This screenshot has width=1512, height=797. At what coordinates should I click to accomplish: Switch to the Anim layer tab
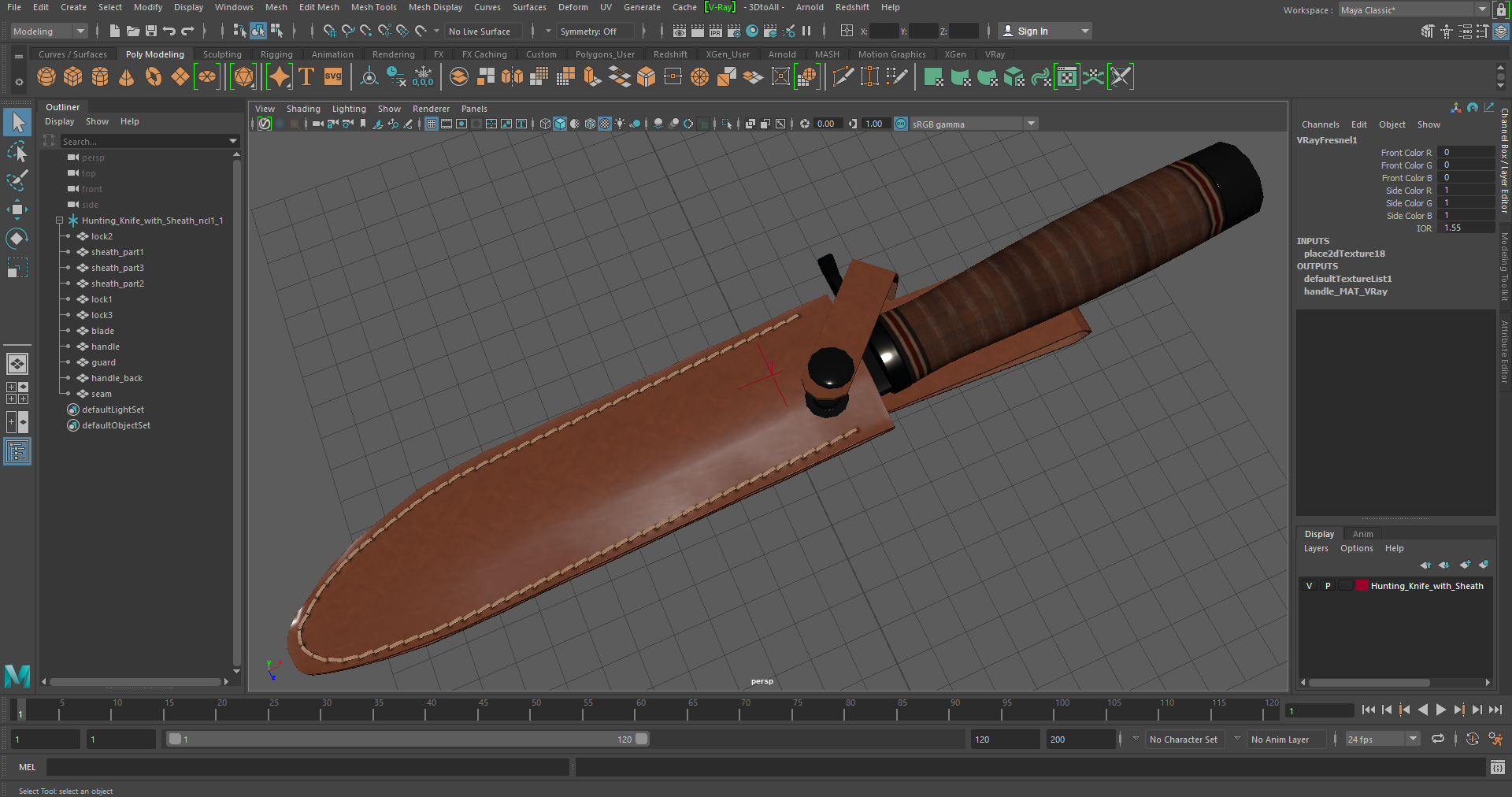click(1362, 534)
